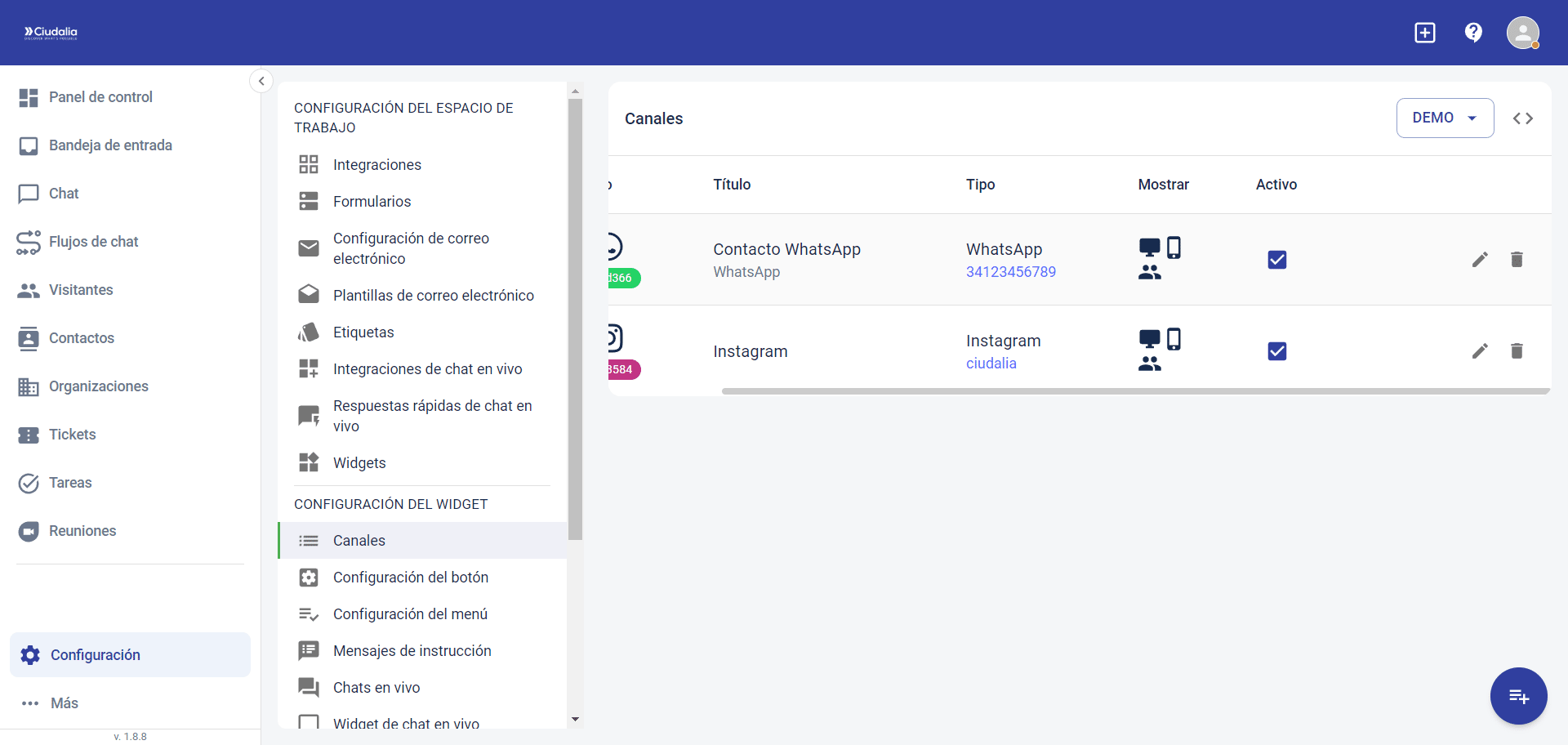This screenshot has width=1568, height=745.
Task: Open the code embed icon next to DEMO
Action: coord(1523,118)
